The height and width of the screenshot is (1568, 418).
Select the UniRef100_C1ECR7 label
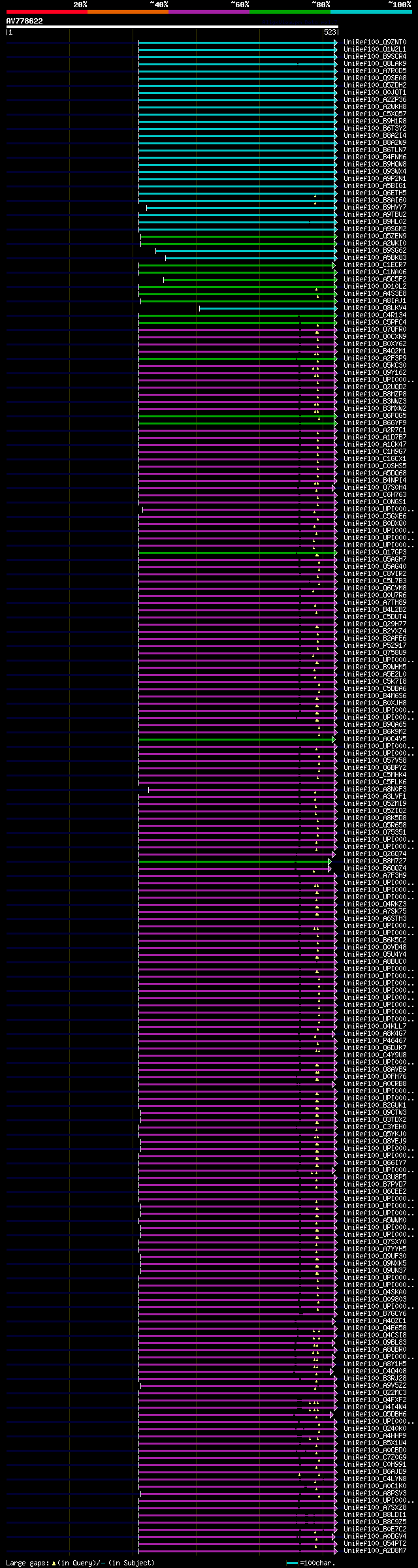pos(375,265)
